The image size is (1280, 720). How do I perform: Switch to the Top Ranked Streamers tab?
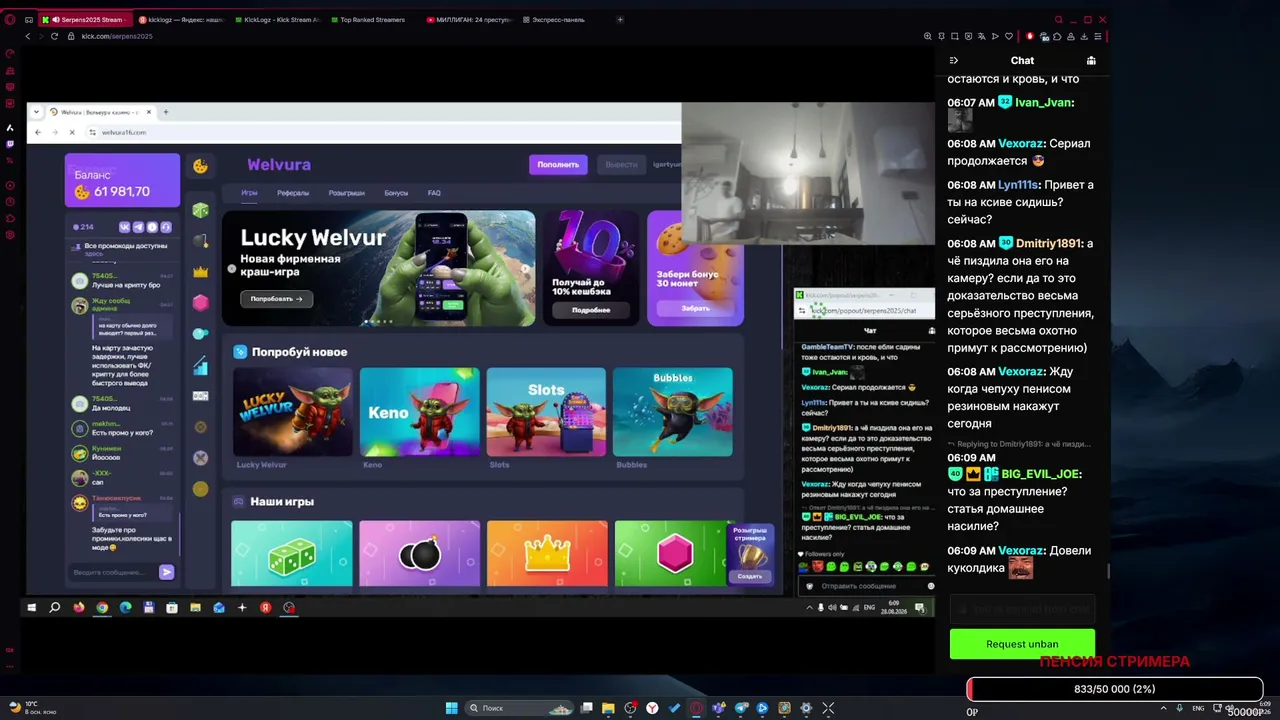pyautogui.click(x=372, y=20)
